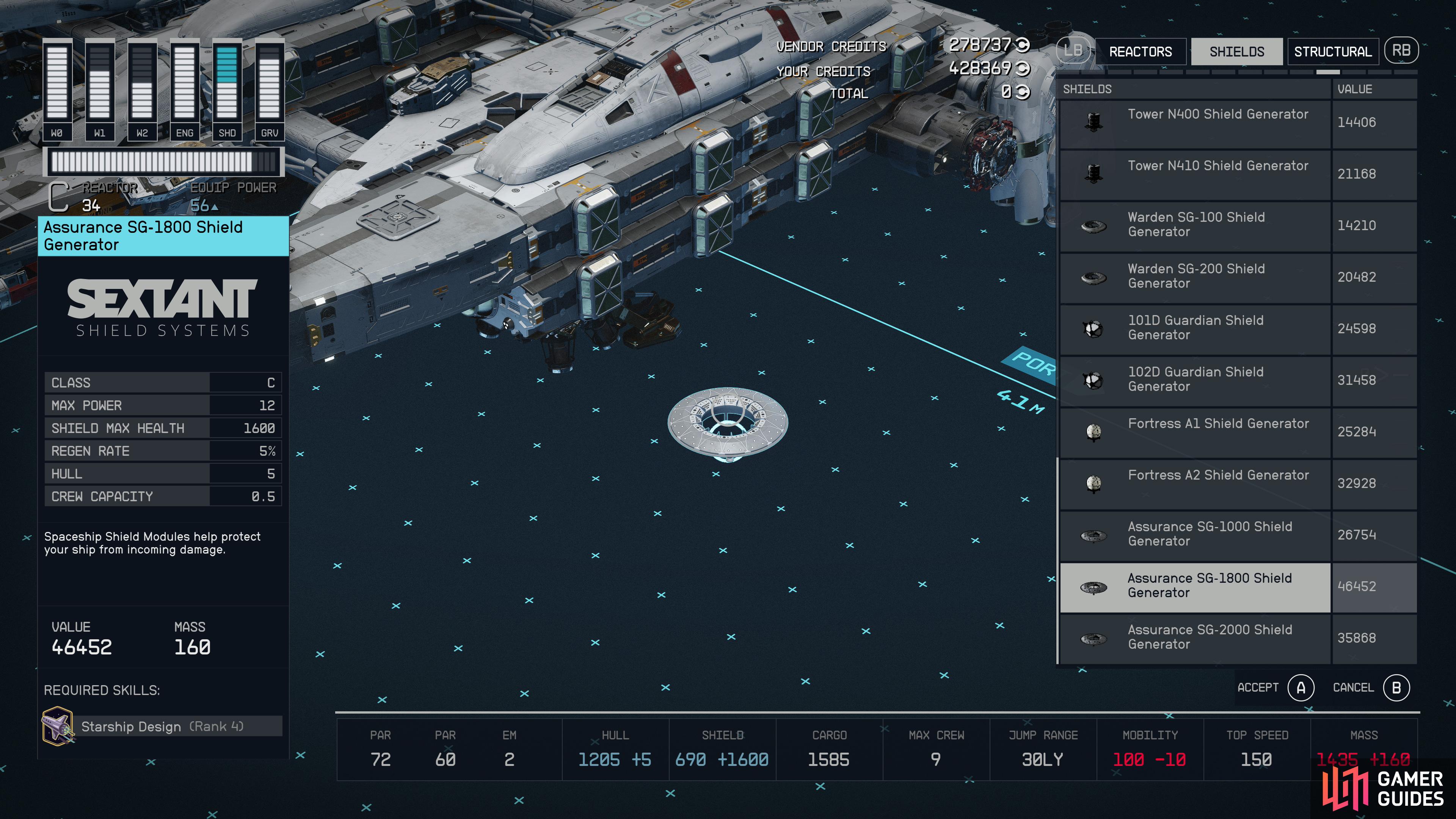Click the MOBILITY stat showing 100 -10
Viewport: 1456px width, 819px height.
click(x=1150, y=750)
